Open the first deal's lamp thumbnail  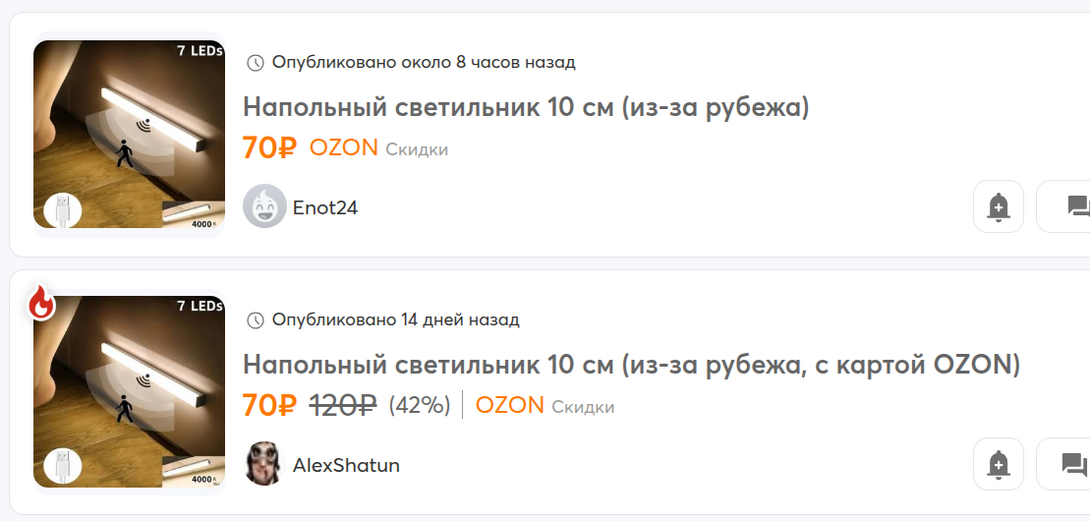129,135
